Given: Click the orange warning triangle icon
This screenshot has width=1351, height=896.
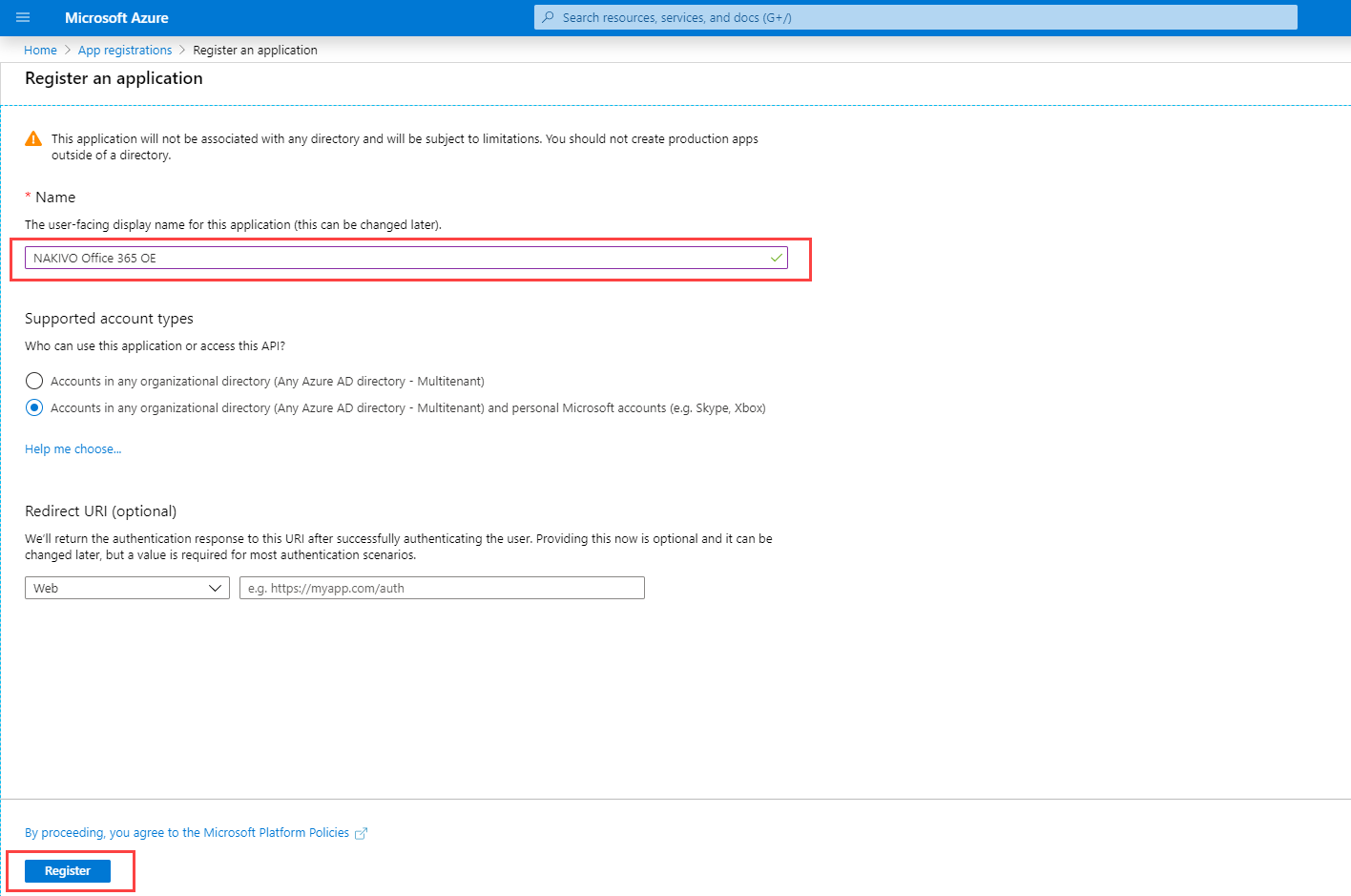Looking at the screenshot, I should tap(33, 139).
